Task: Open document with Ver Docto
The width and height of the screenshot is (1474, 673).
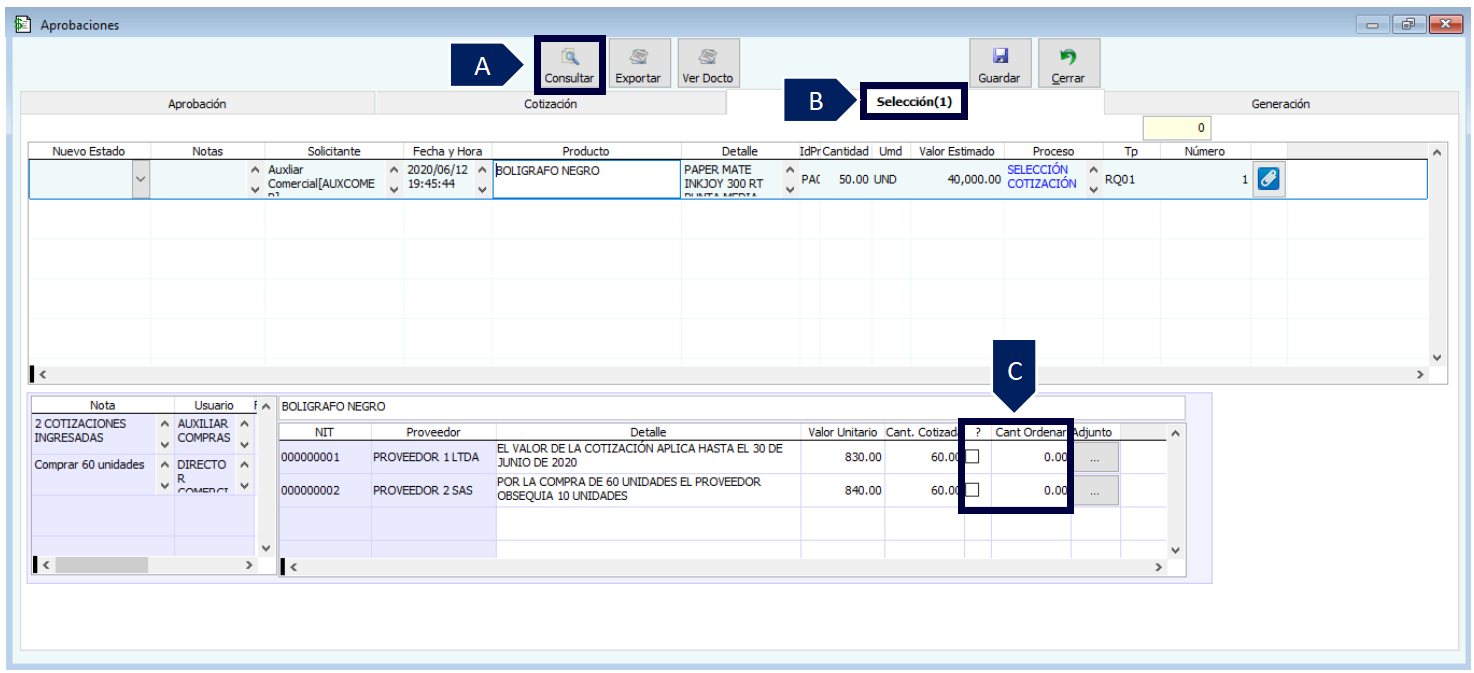Action: pyautogui.click(x=708, y=64)
